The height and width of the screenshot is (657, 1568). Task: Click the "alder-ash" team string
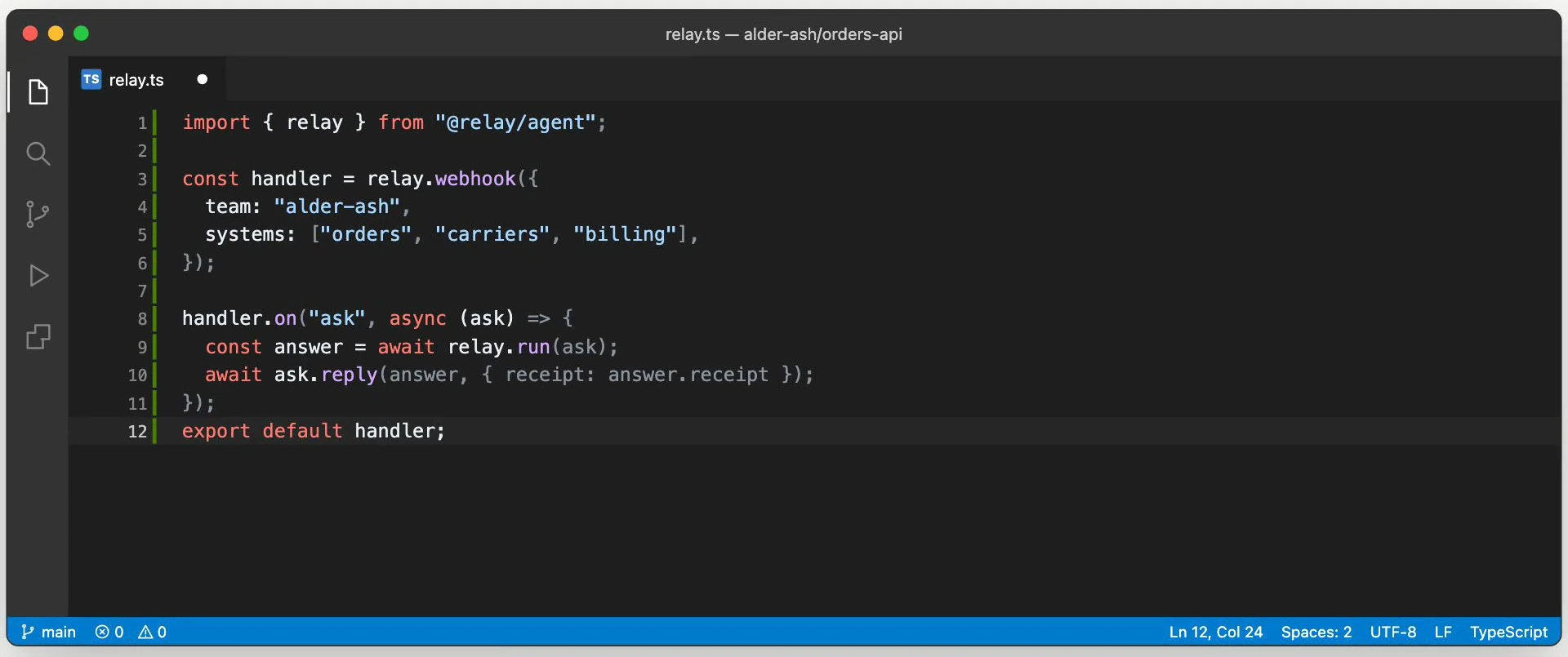(337, 206)
